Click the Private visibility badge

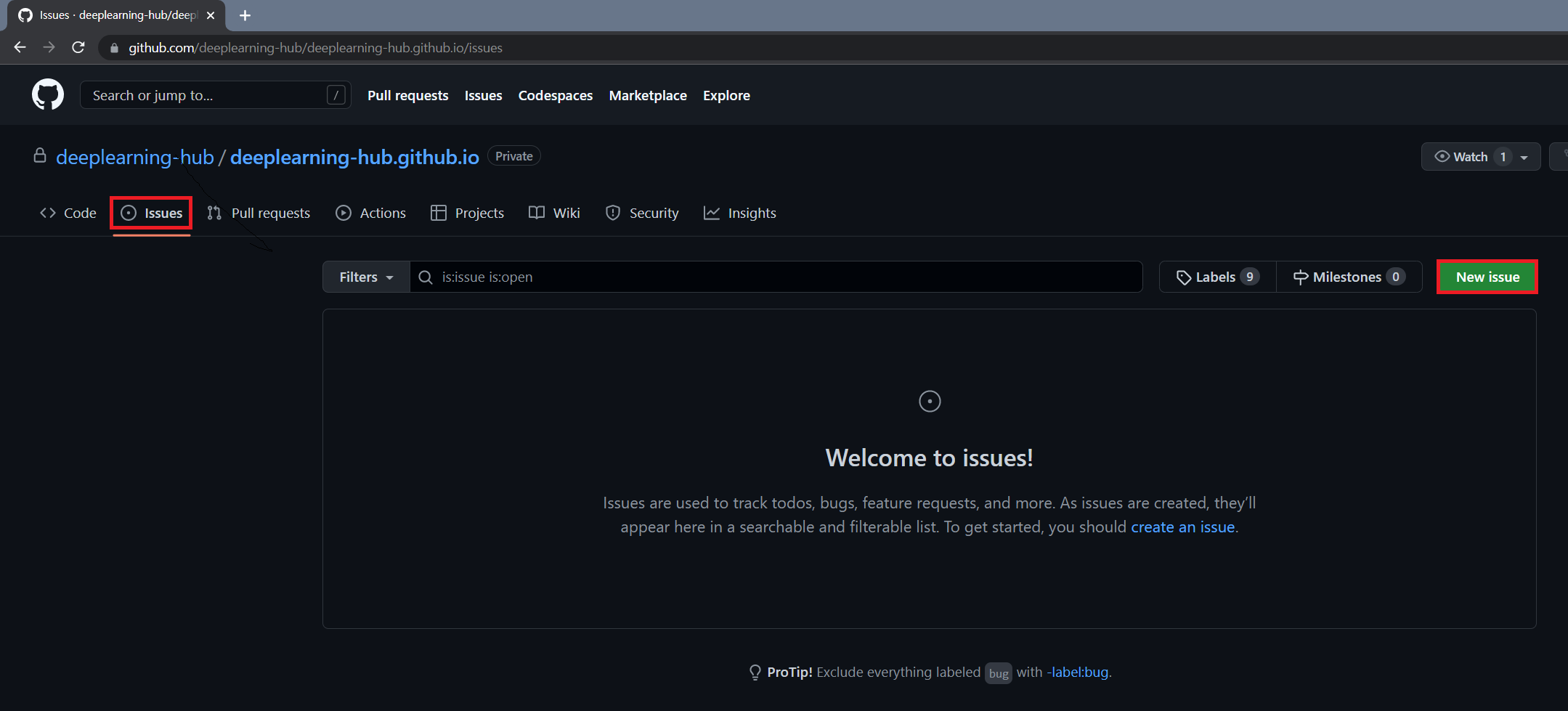tap(514, 156)
